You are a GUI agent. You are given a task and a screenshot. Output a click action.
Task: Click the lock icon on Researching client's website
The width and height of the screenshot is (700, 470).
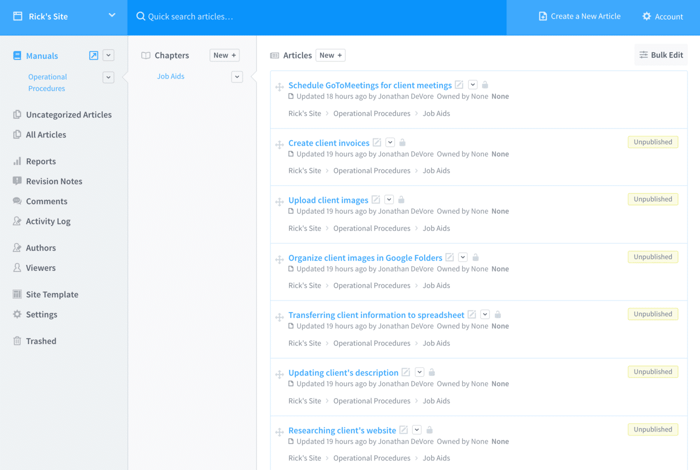point(429,430)
